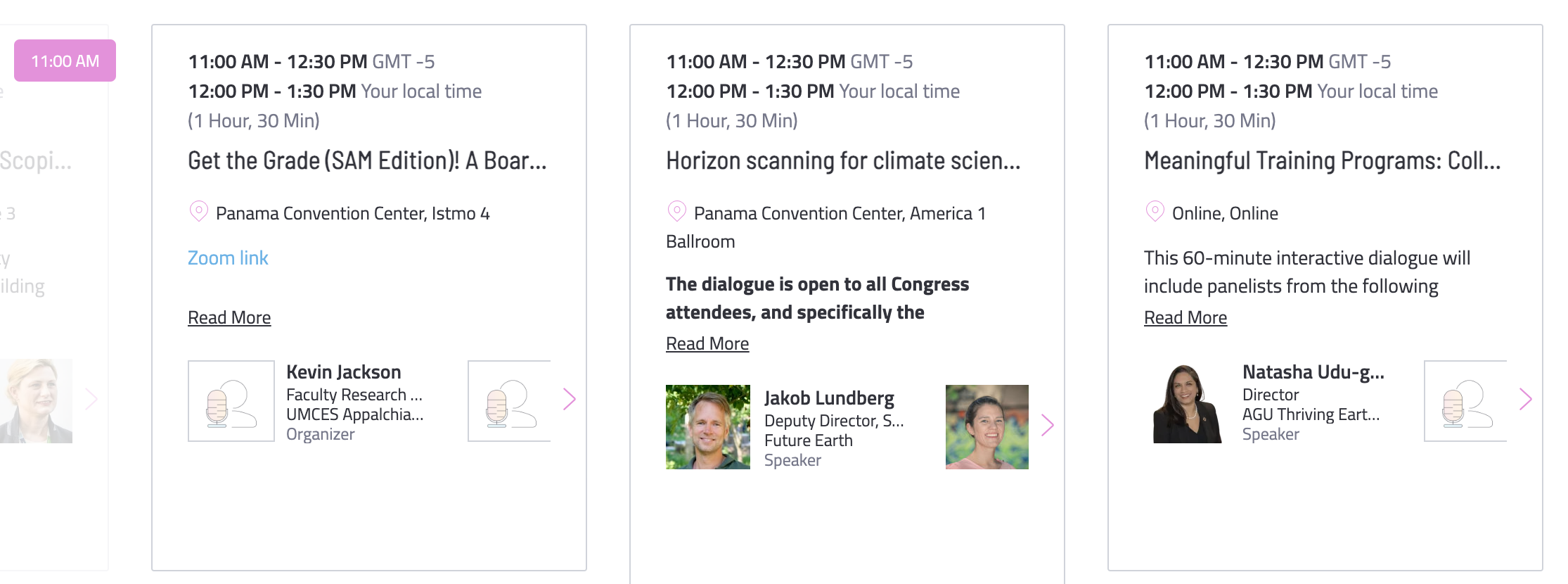Click the woman's photo next to Jakob Lundberg
The width and height of the screenshot is (1568, 584).
(x=987, y=427)
